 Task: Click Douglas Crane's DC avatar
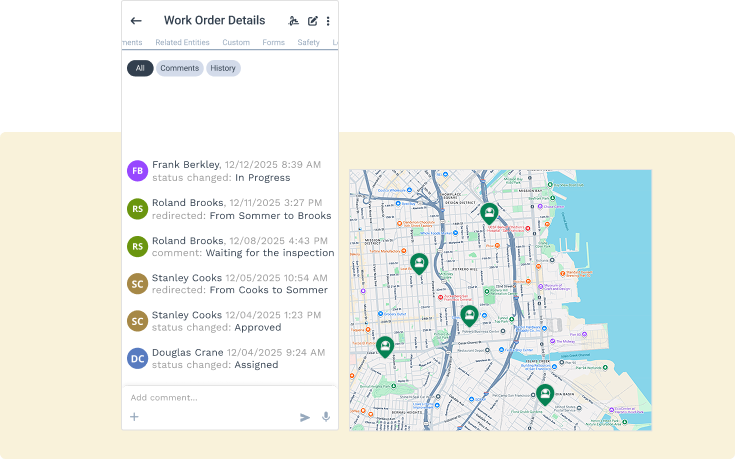pos(137,358)
